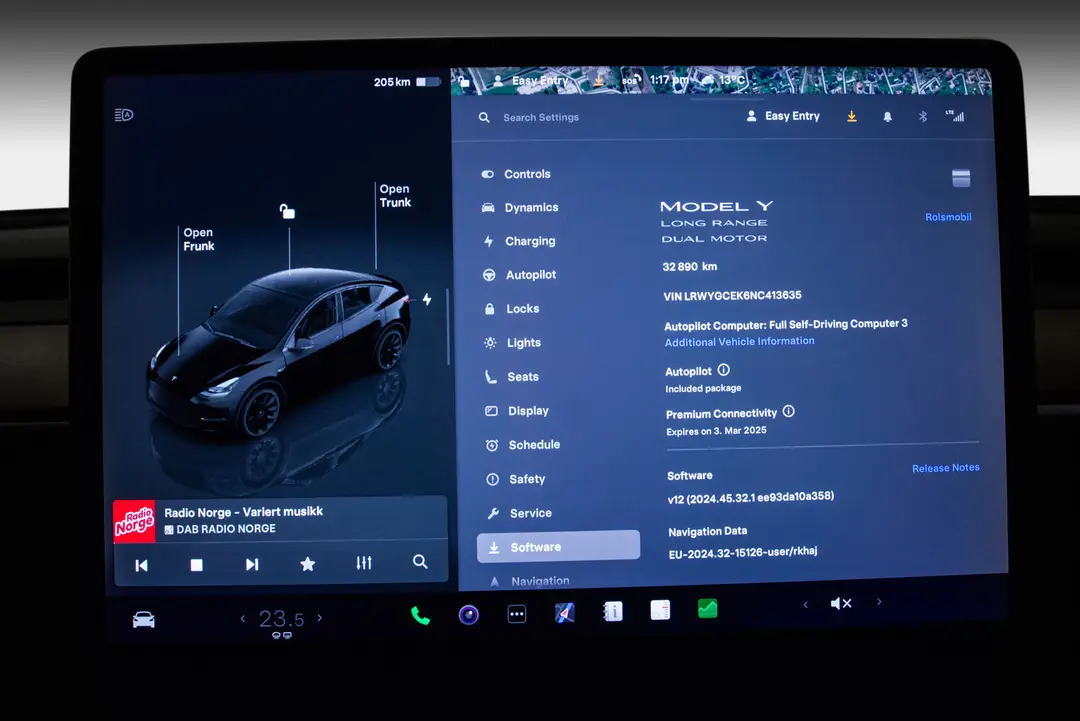Toggle the door lock icon above car
1080x721 pixels.
287,211
